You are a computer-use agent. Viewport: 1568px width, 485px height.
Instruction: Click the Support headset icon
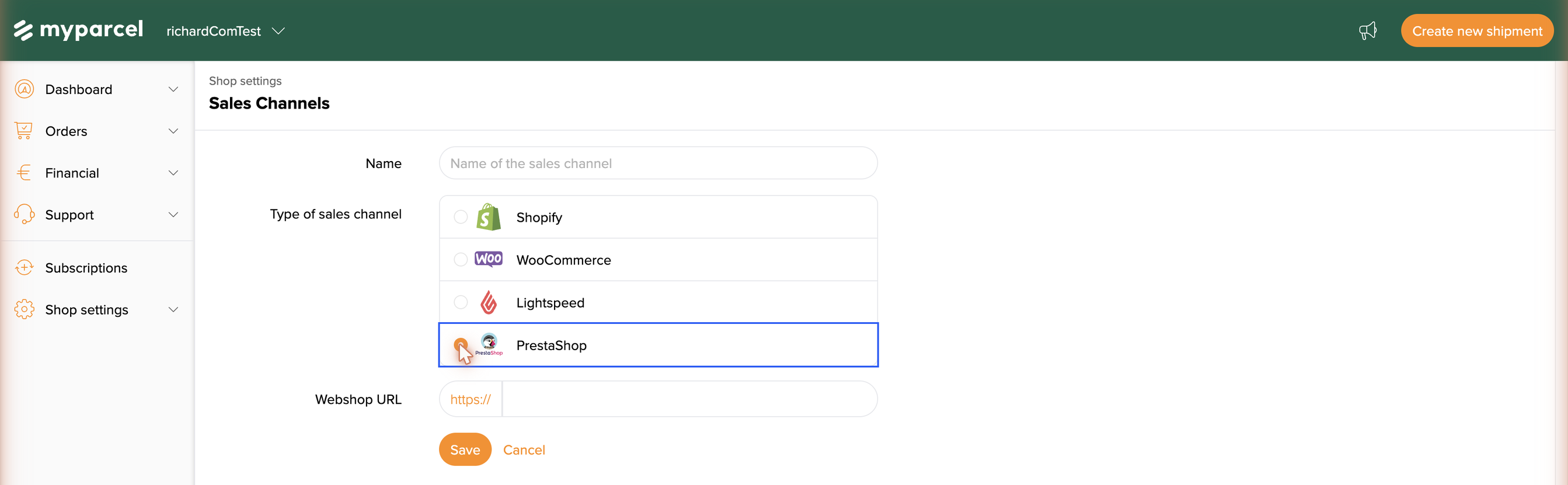pos(25,214)
